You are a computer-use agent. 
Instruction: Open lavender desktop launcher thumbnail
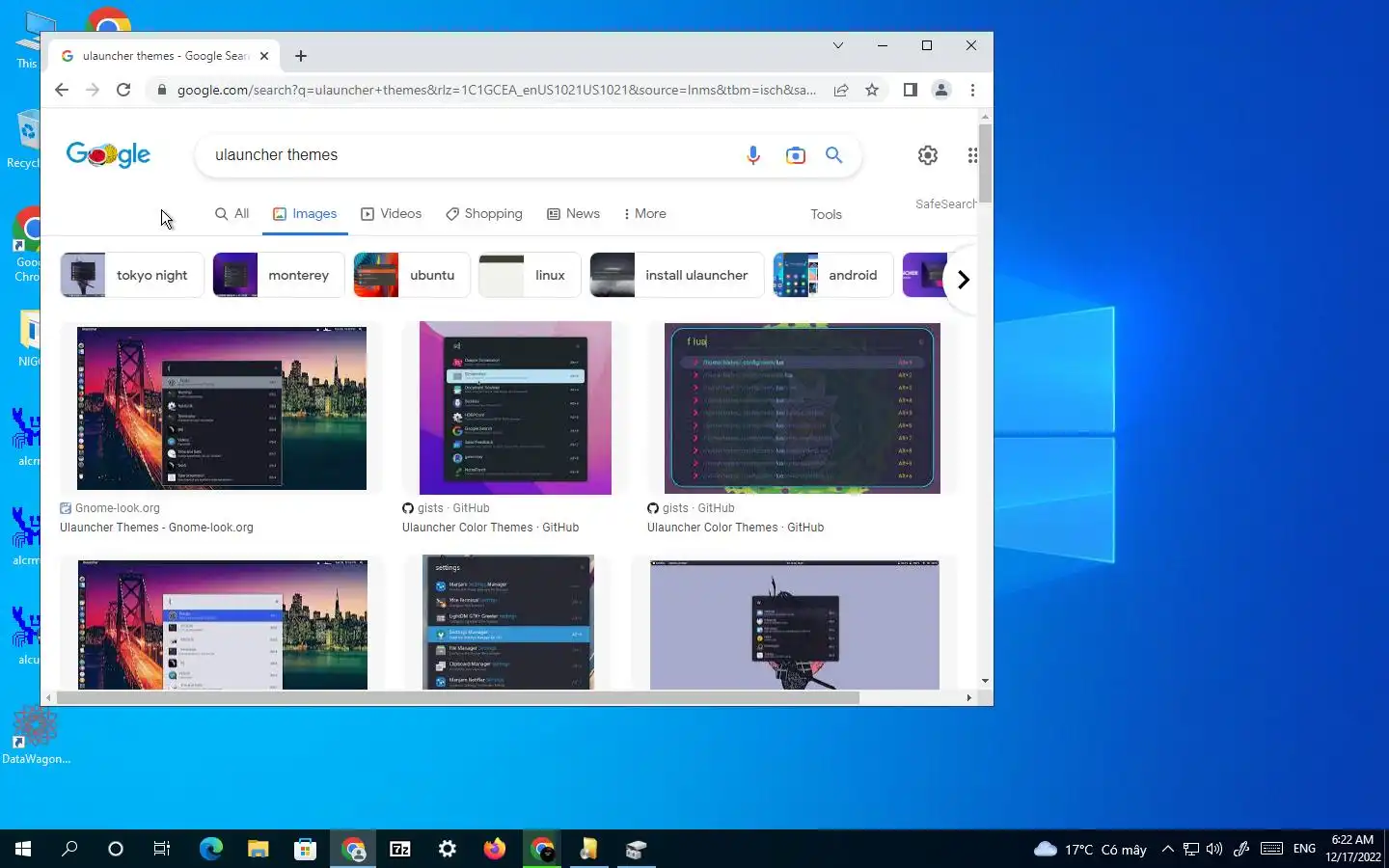point(795,625)
